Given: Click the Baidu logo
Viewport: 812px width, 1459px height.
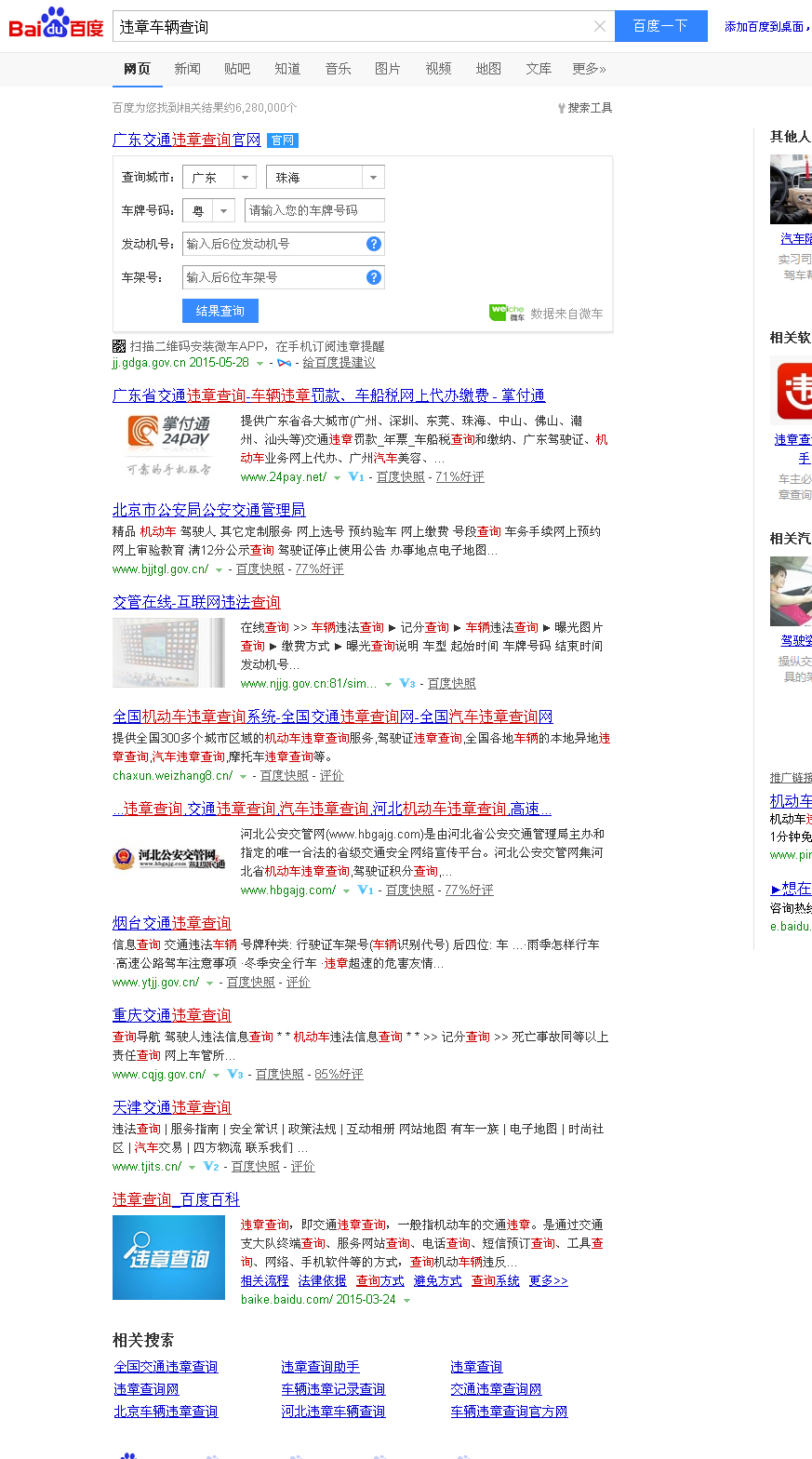Looking at the screenshot, I should pyautogui.click(x=56, y=24).
